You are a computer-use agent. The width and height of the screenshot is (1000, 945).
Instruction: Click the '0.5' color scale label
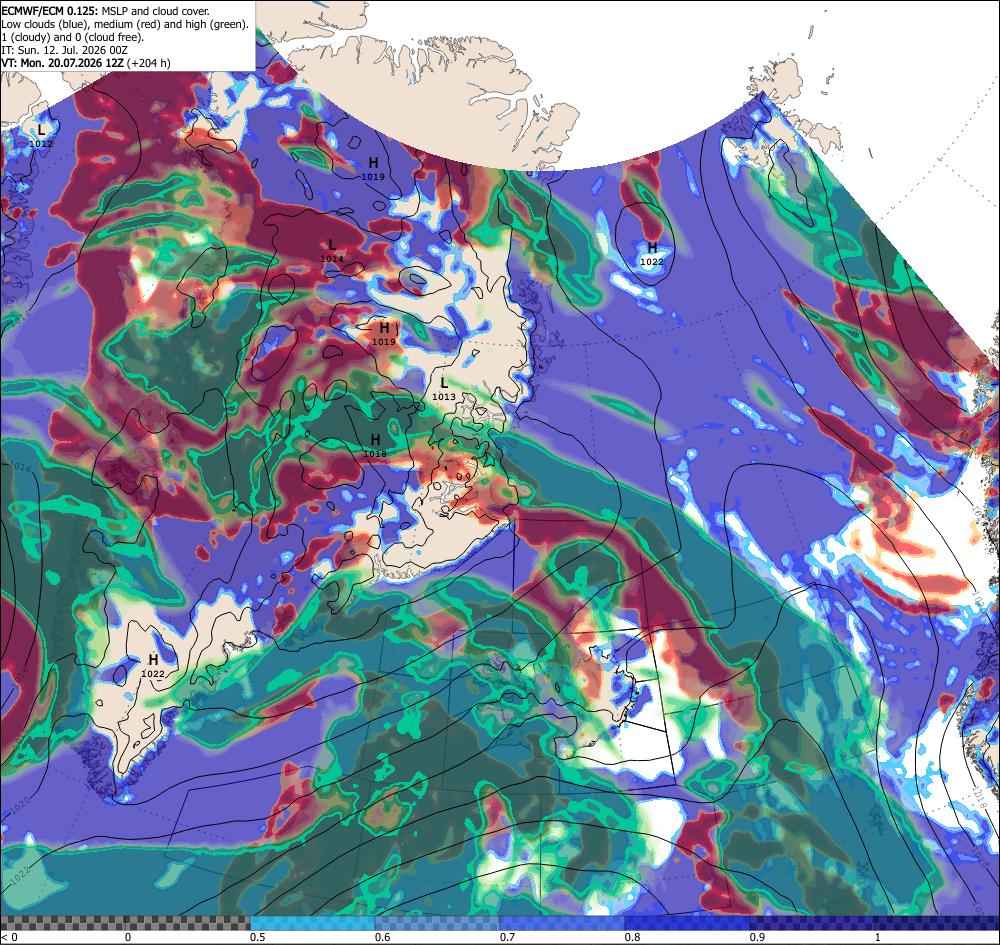pos(258,937)
